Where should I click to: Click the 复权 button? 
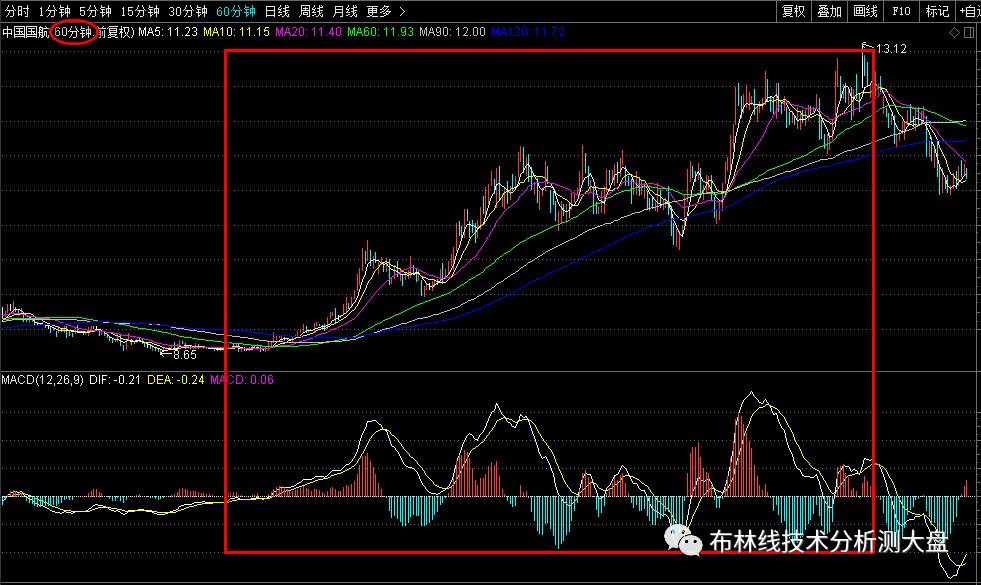click(793, 11)
